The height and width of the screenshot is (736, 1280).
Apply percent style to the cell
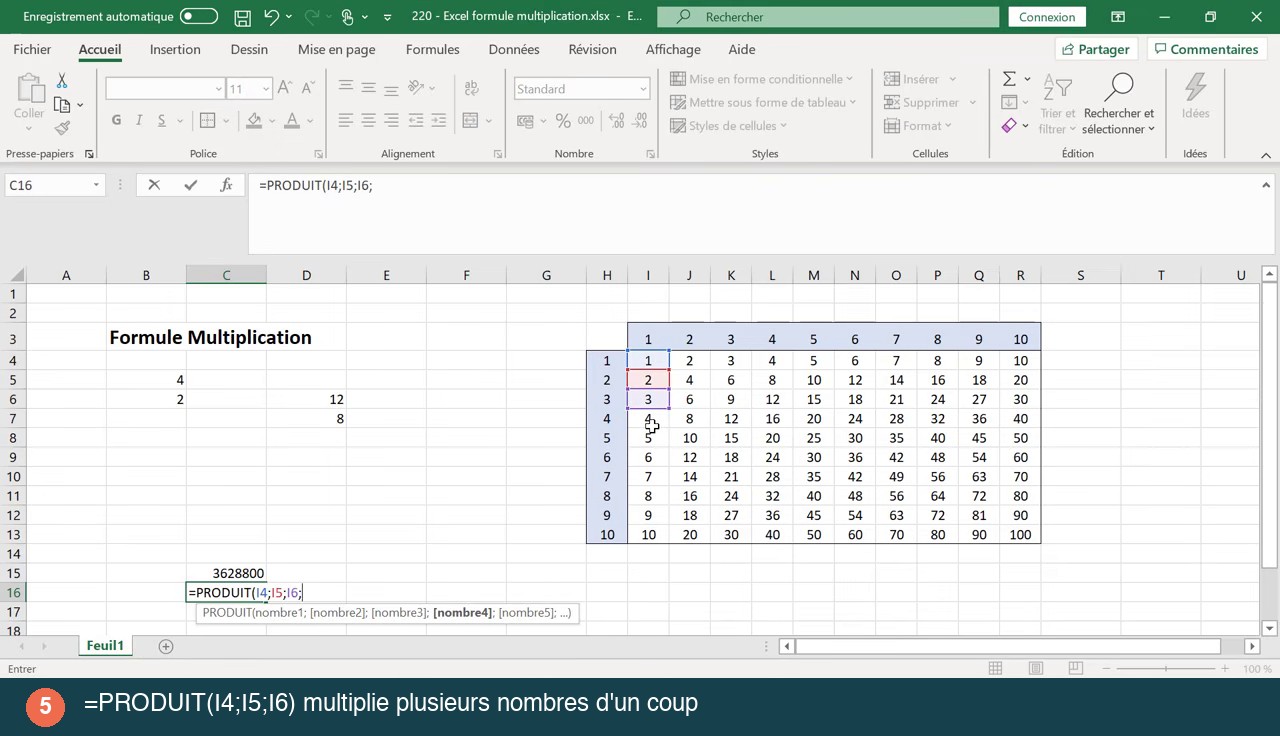(x=563, y=121)
